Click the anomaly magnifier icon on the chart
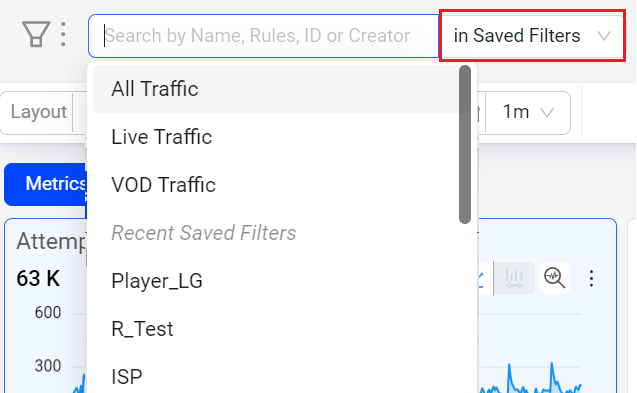 (555, 278)
